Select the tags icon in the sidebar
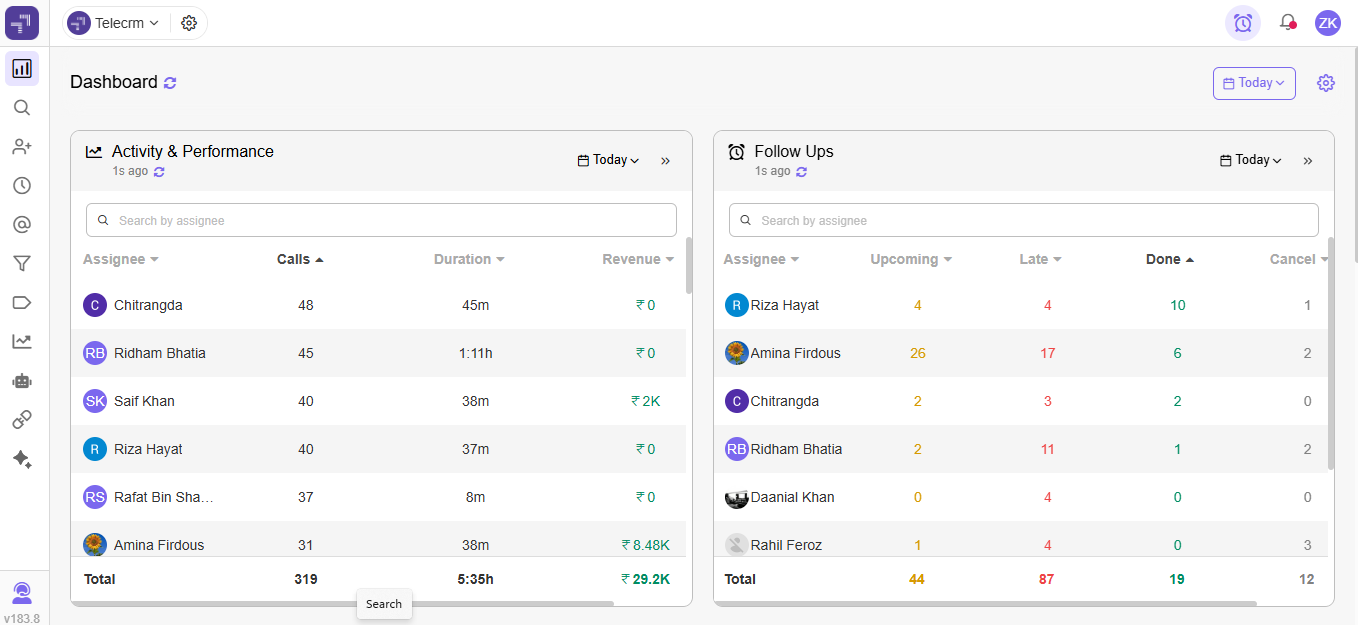The height and width of the screenshot is (625, 1358). [22, 302]
